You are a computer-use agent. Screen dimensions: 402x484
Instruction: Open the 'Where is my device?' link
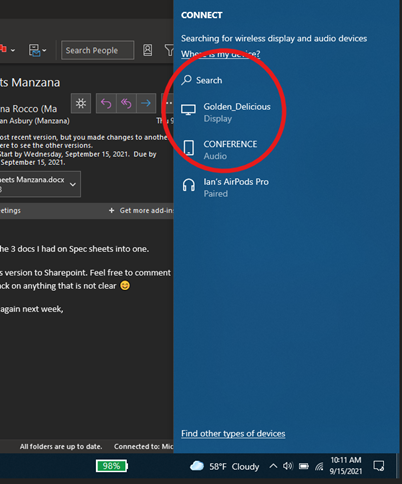point(221,54)
